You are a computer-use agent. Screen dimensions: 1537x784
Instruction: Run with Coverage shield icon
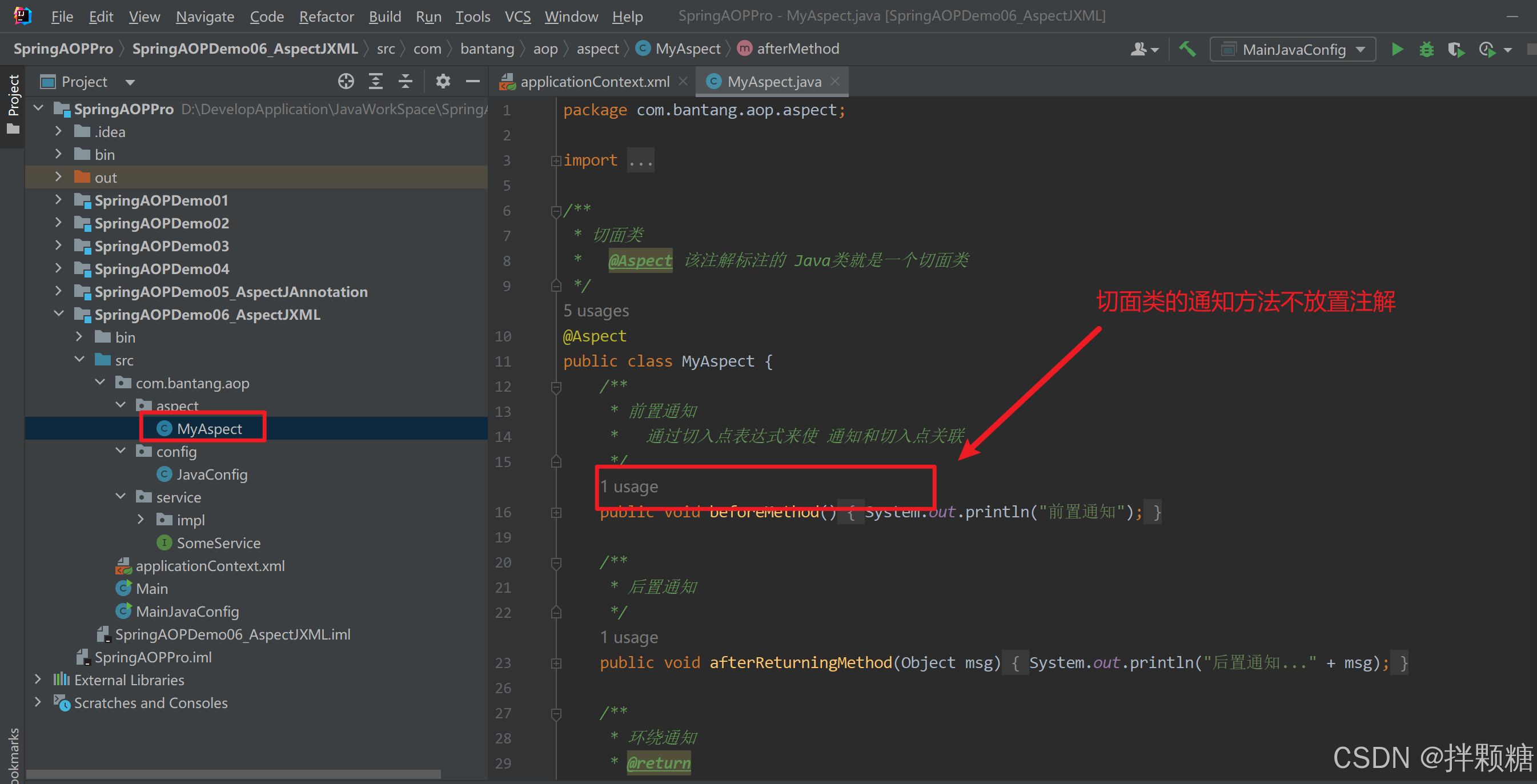1456,49
